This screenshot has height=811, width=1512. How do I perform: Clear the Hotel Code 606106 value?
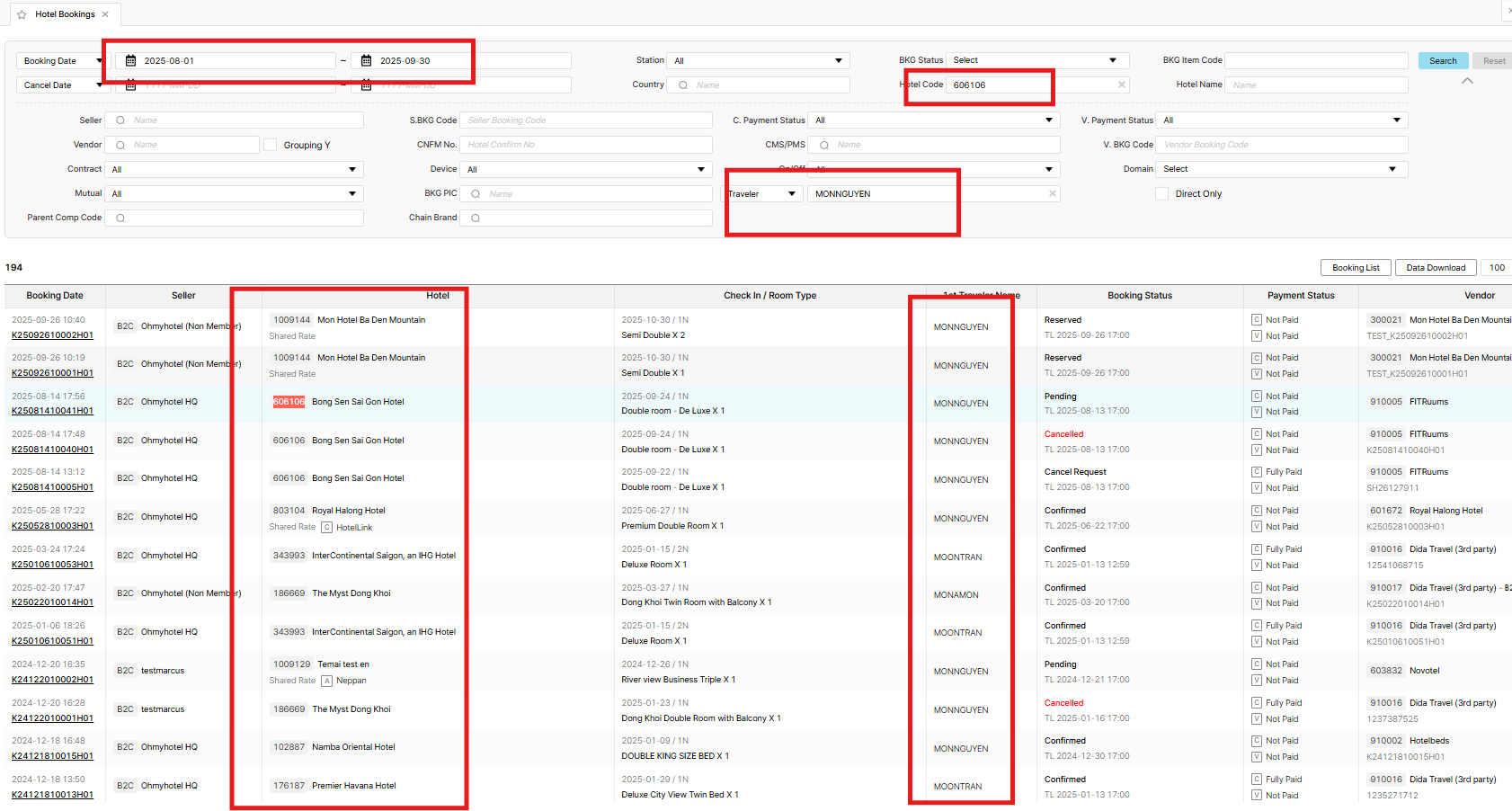1121,85
